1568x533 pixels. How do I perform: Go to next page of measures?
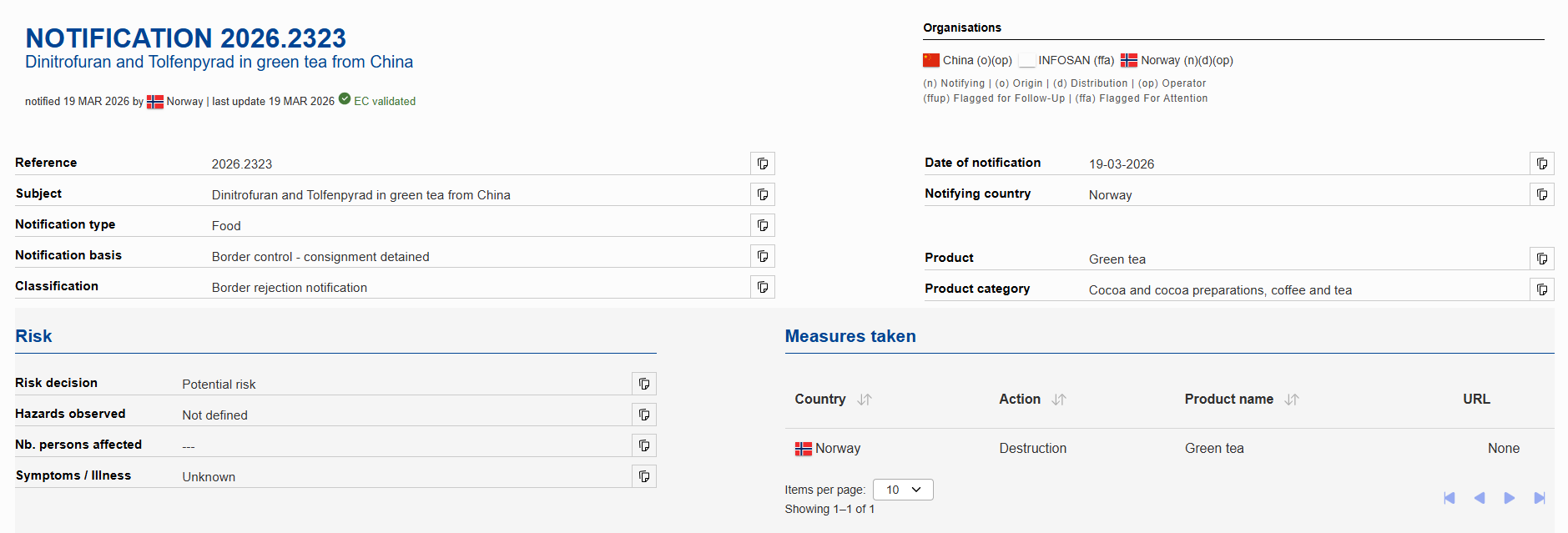point(1510,498)
